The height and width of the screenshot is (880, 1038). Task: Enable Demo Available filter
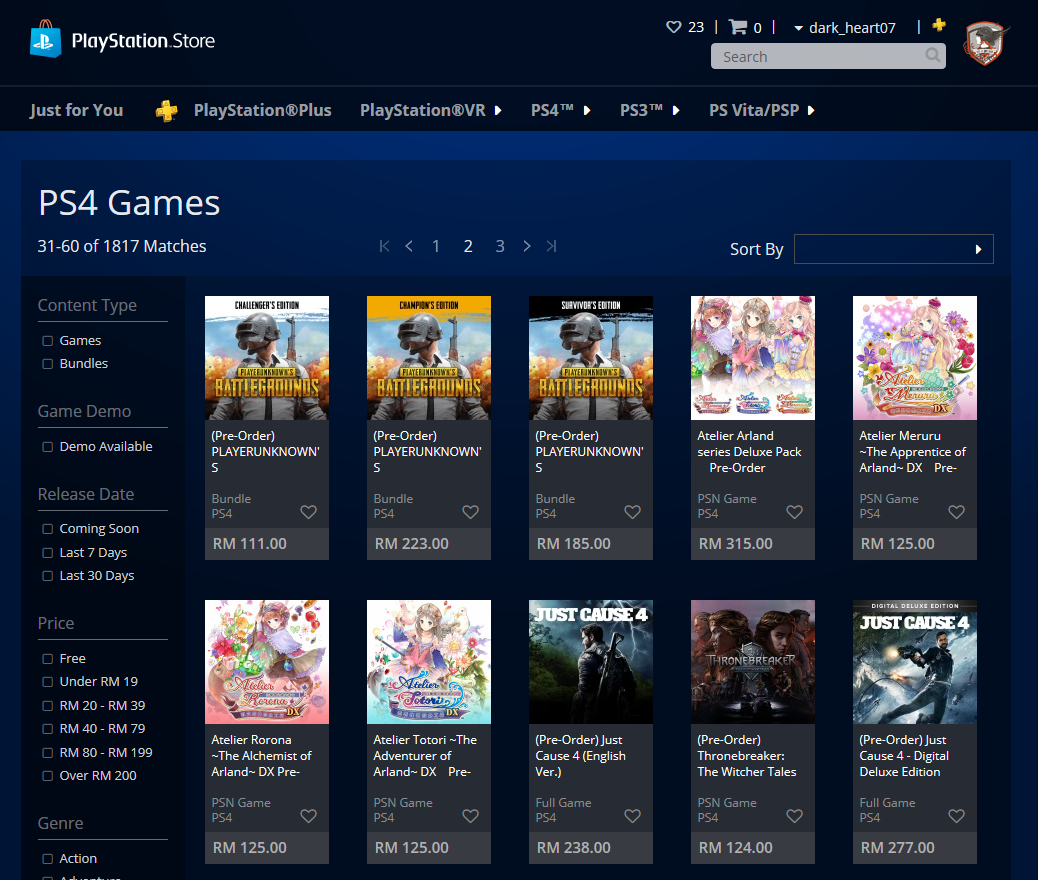48,447
